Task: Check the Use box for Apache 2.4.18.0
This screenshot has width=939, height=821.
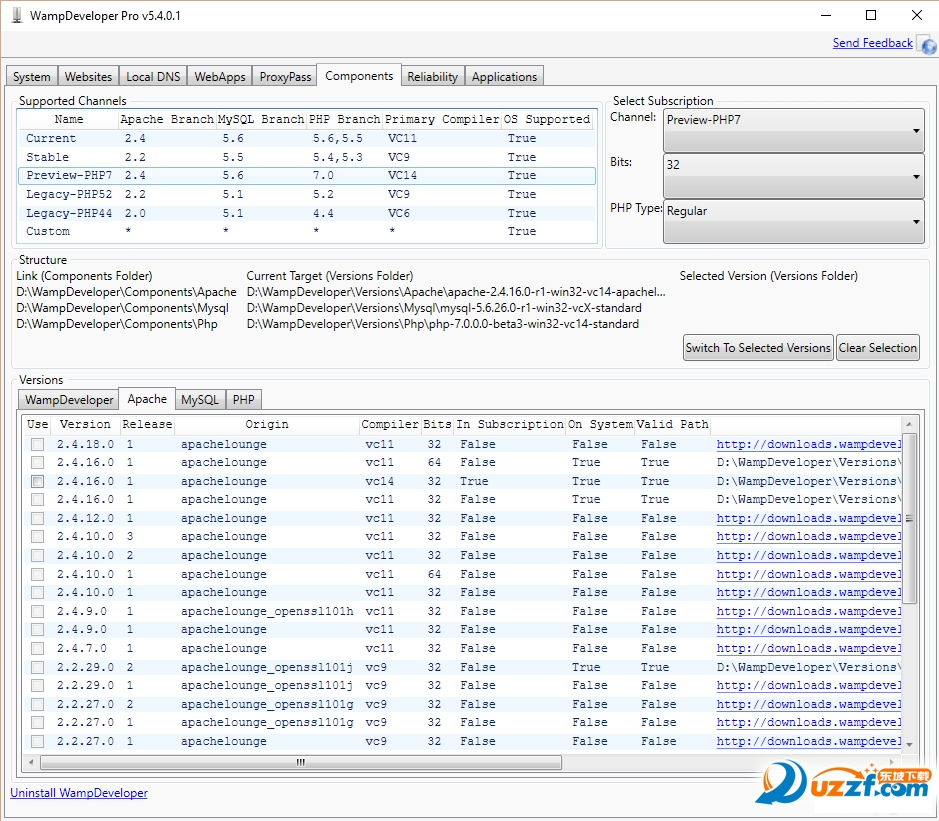Action: pyautogui.click(x=37, y=444)
